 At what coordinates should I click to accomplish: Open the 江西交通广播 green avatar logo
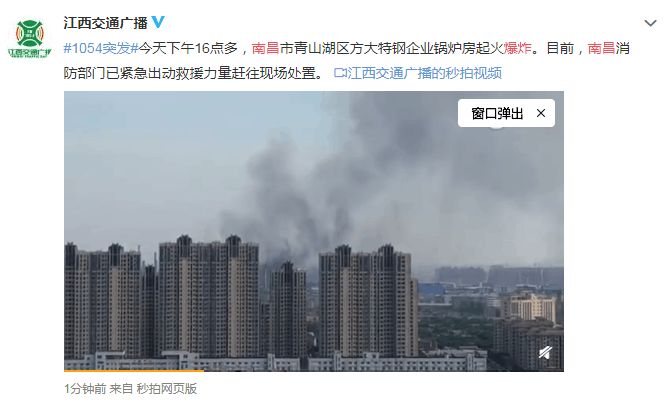tap(30, 39)
